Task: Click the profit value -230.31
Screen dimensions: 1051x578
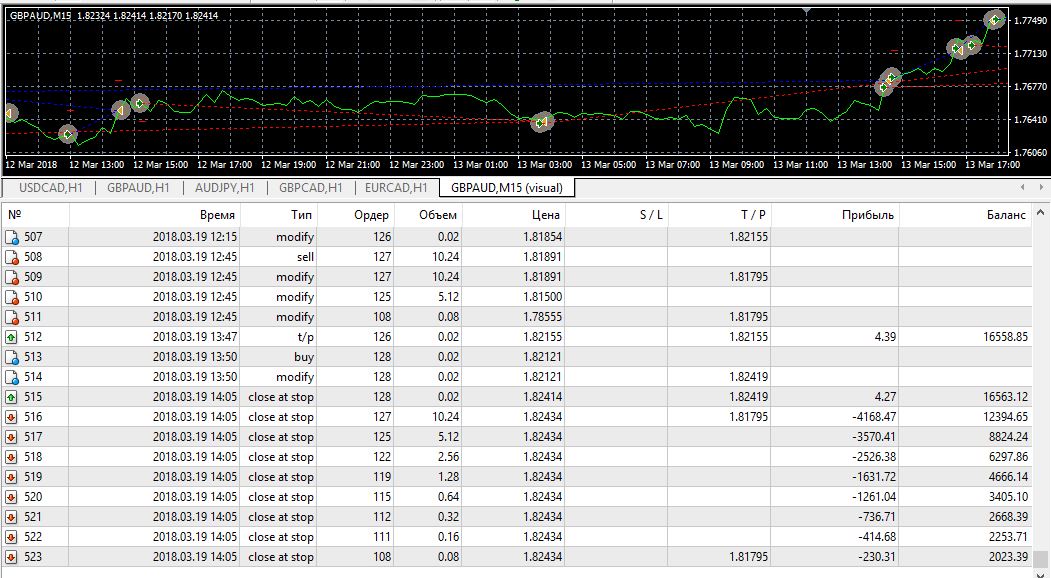Action: pyautogui.click(x=875, y=557)
